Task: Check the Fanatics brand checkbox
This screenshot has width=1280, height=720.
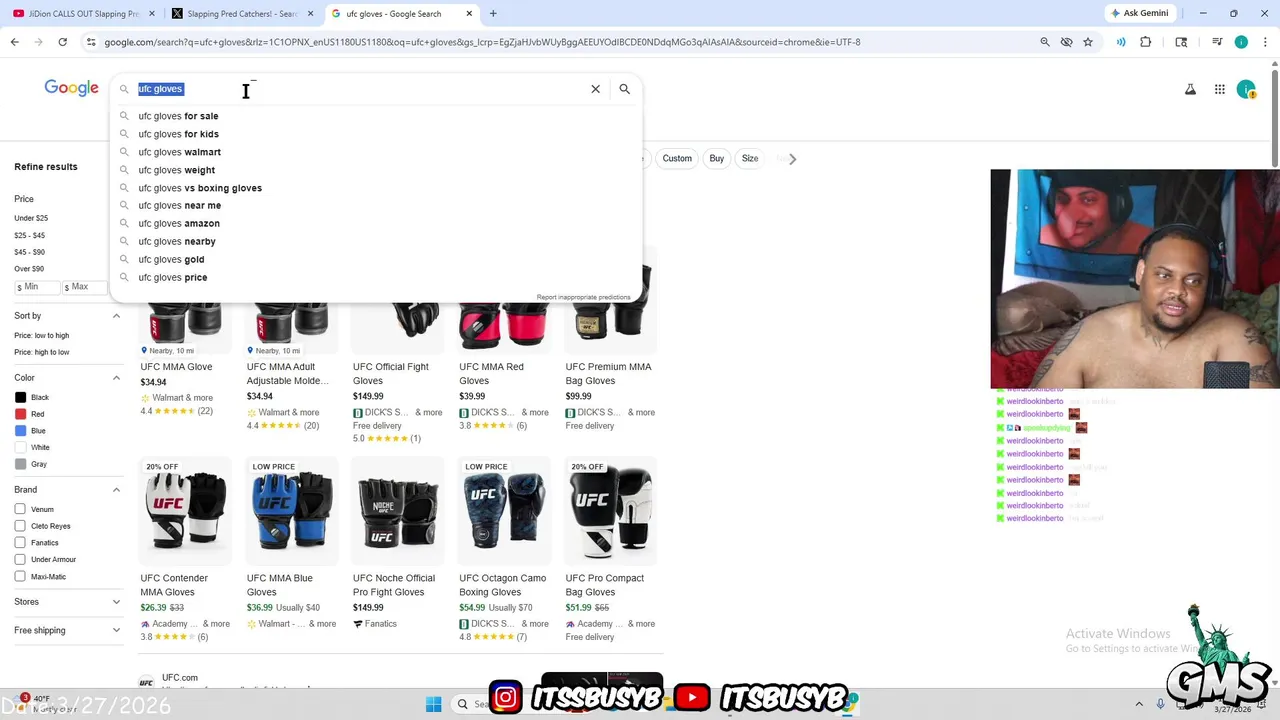Action: (x=20, y=543)
